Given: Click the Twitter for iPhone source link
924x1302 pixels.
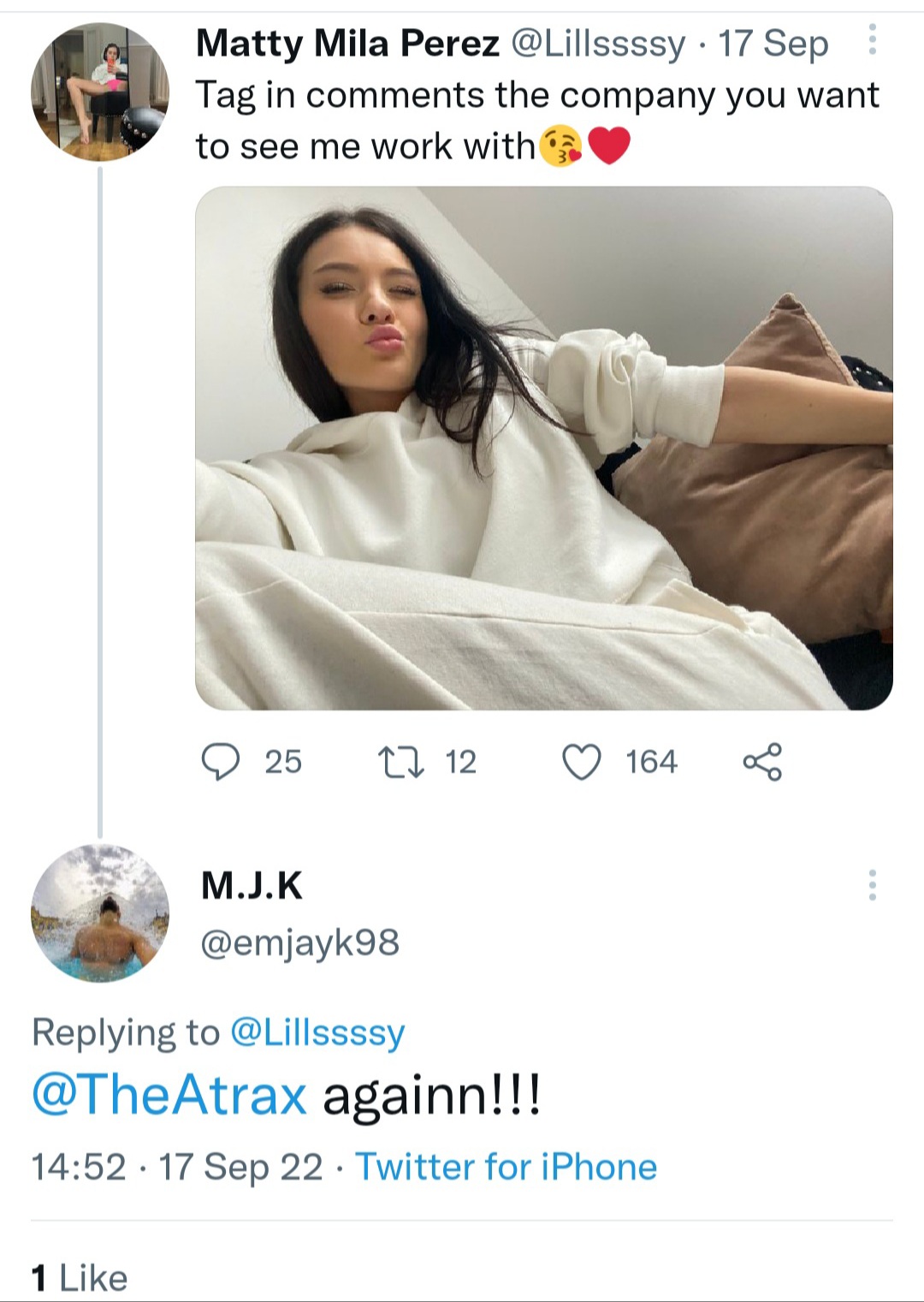Looking at the screenshot, I should [506, 1167].
